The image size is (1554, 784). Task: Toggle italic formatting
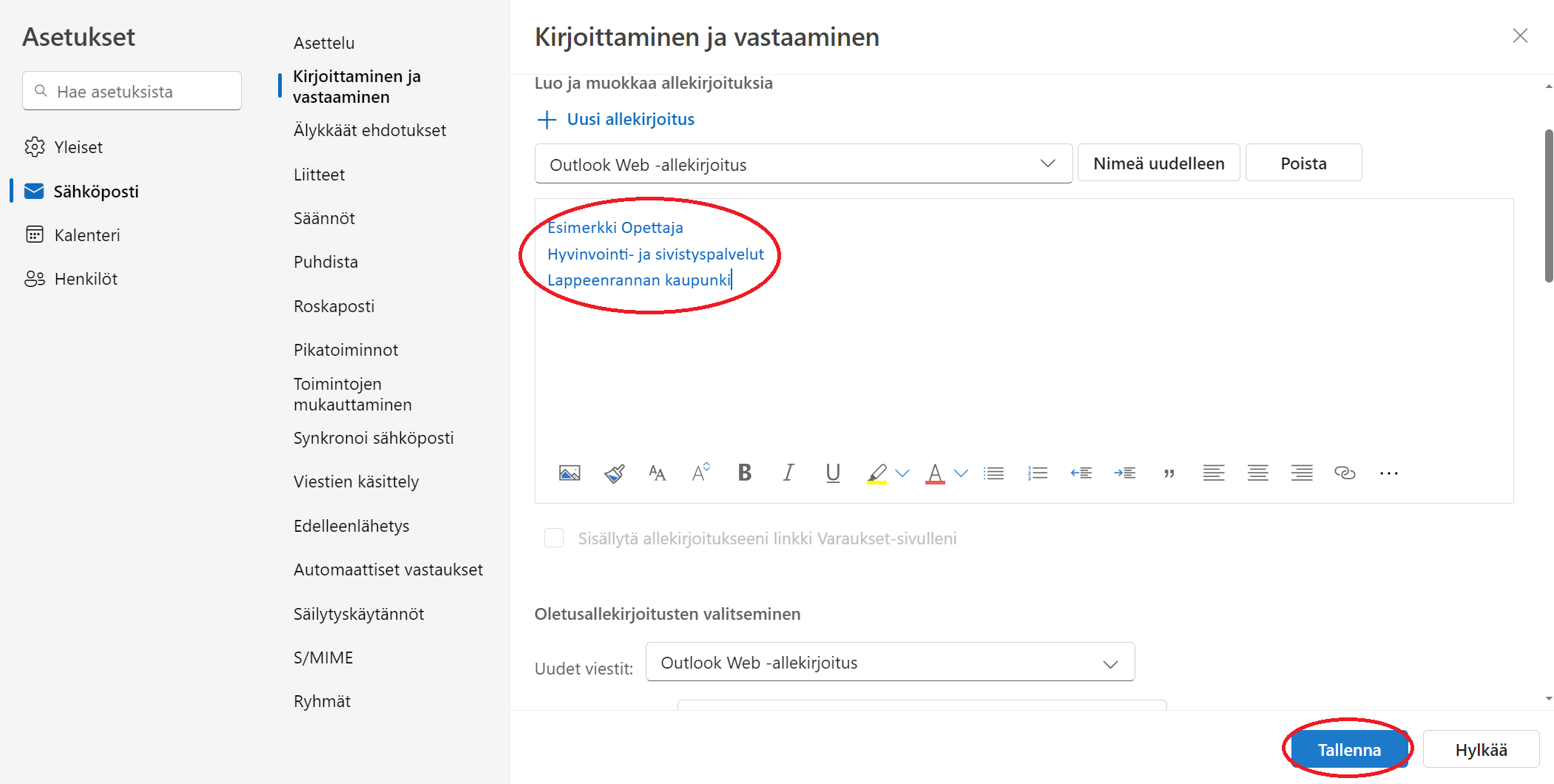(x=788, y=472)
